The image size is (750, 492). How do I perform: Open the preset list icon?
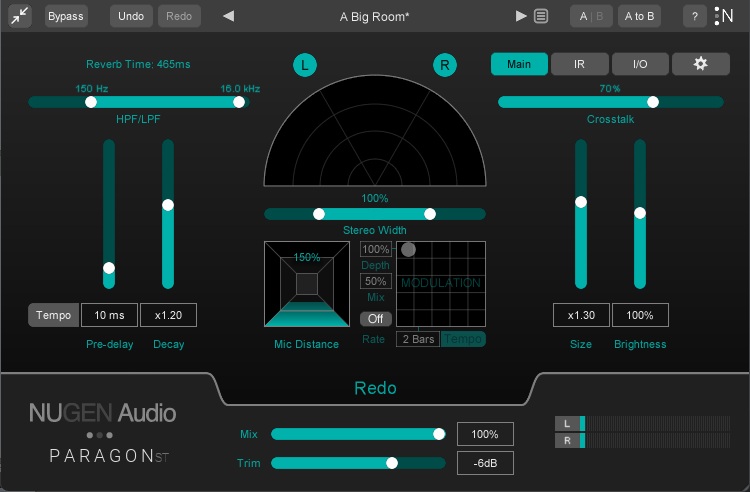(541, 17)
